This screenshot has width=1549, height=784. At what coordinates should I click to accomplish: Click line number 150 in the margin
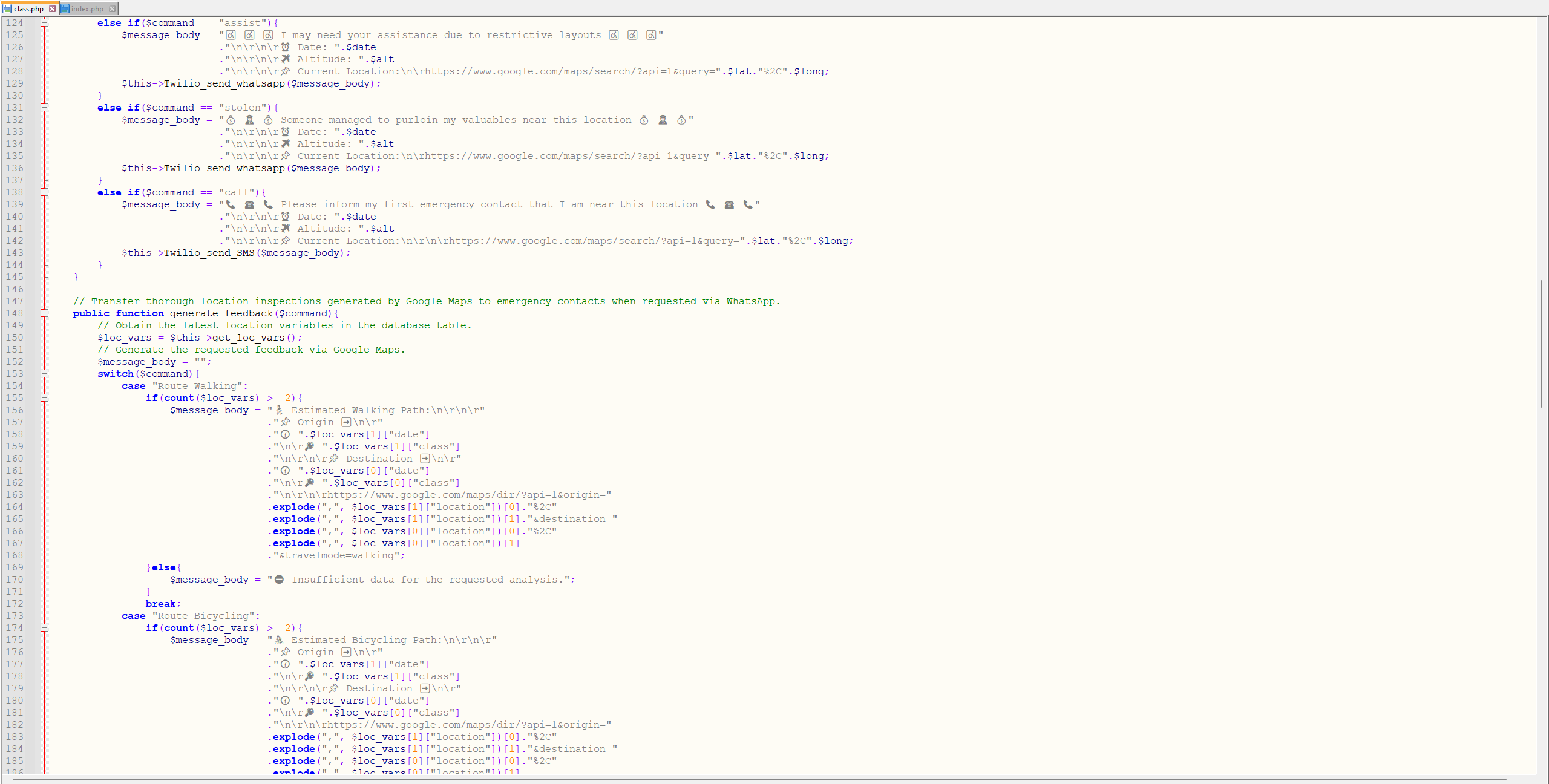[15, 337]
